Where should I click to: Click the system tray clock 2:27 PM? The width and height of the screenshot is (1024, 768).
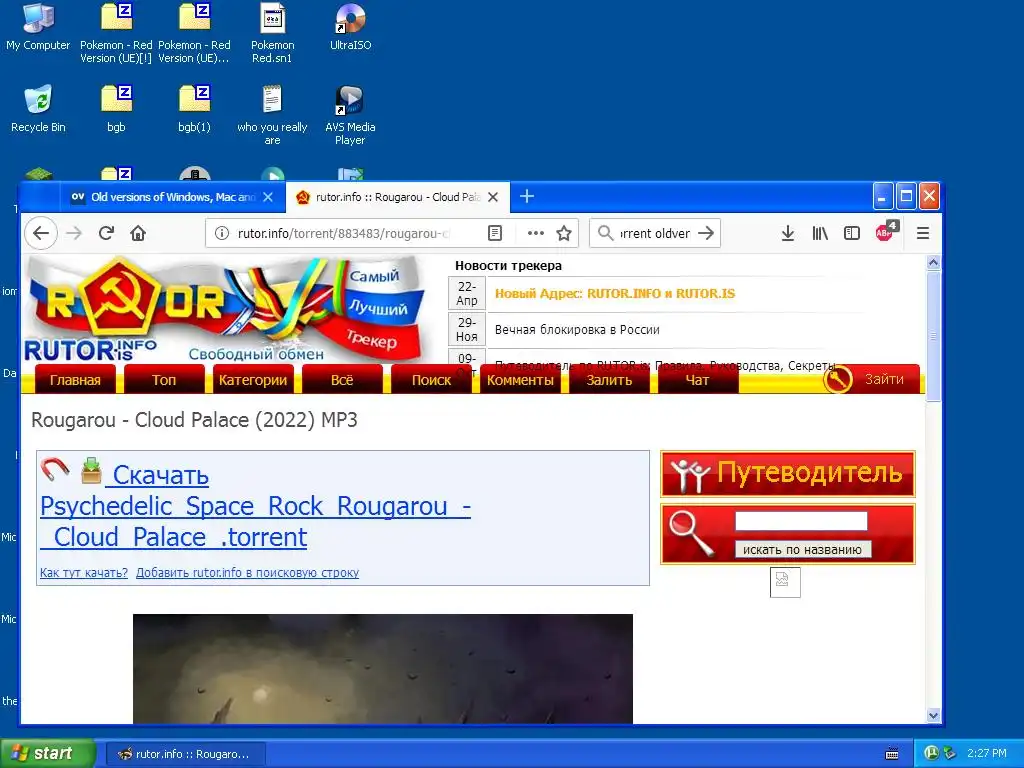coord(987,753)
